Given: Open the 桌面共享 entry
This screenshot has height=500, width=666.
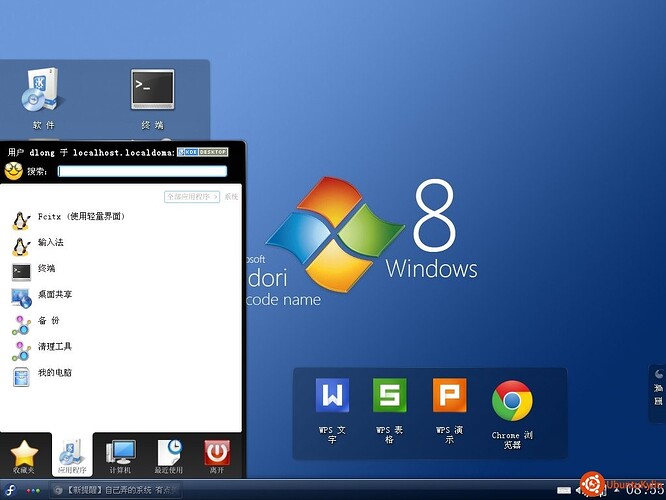Looking at the screenshot, I should pyautogui.click(x=121, y=298).
